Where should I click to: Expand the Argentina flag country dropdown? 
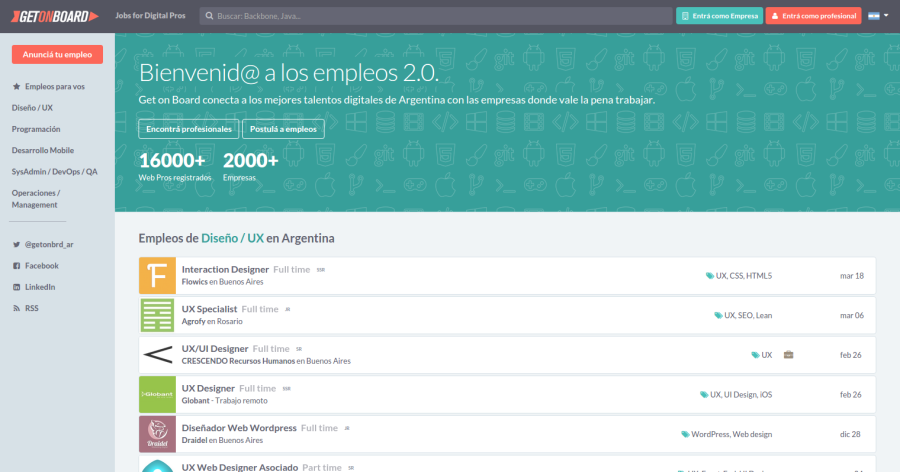pyautogui.click(x=878, y=16)
